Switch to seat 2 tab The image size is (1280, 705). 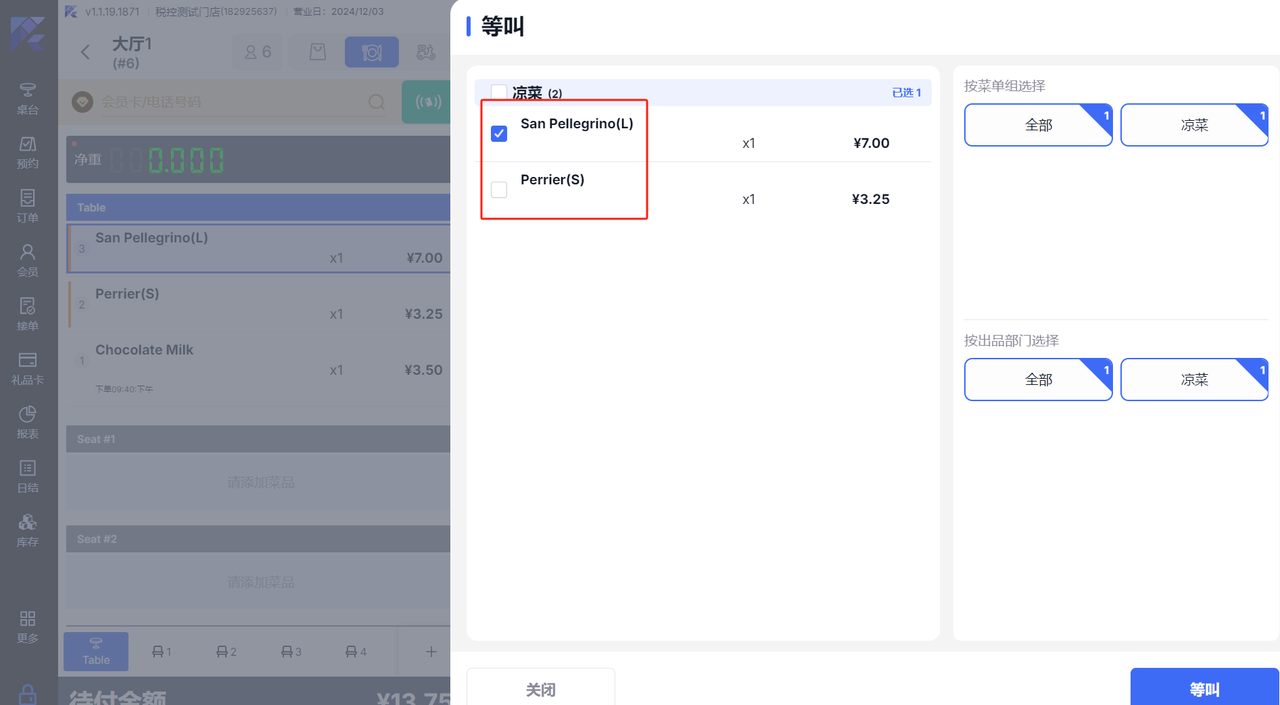(226, 652)
